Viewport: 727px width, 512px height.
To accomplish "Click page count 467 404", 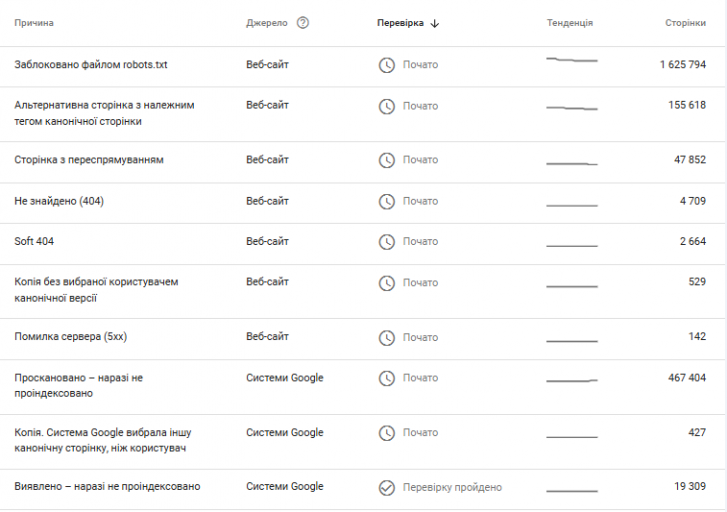I will pyautogui.click(x=687, y=378).
